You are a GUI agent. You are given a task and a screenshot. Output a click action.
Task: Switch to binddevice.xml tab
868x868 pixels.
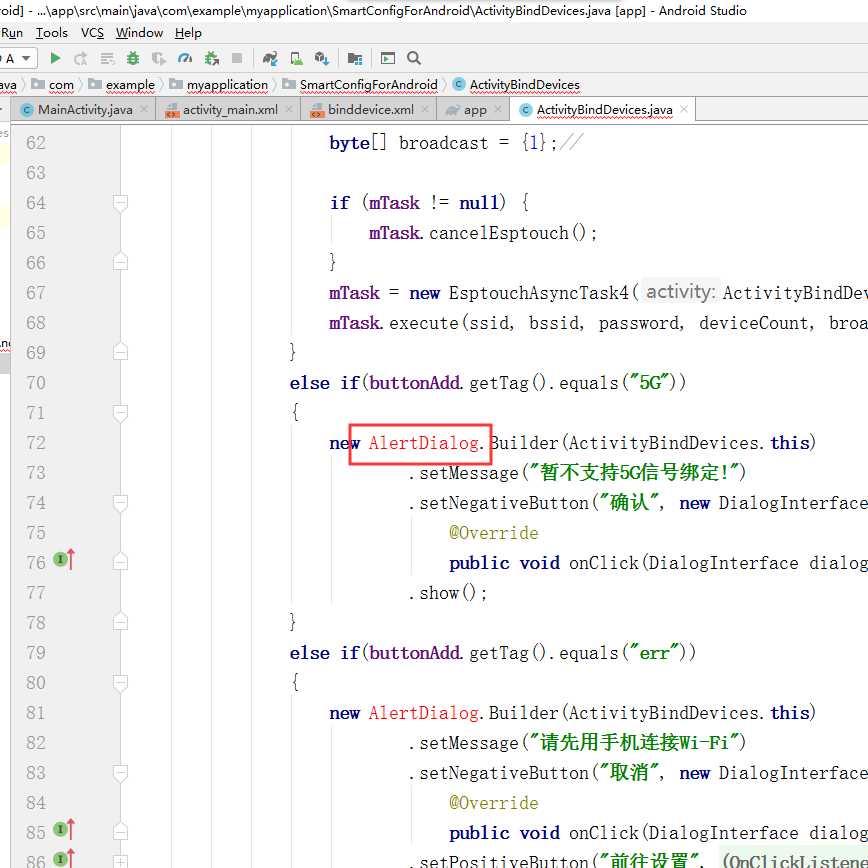370,110
